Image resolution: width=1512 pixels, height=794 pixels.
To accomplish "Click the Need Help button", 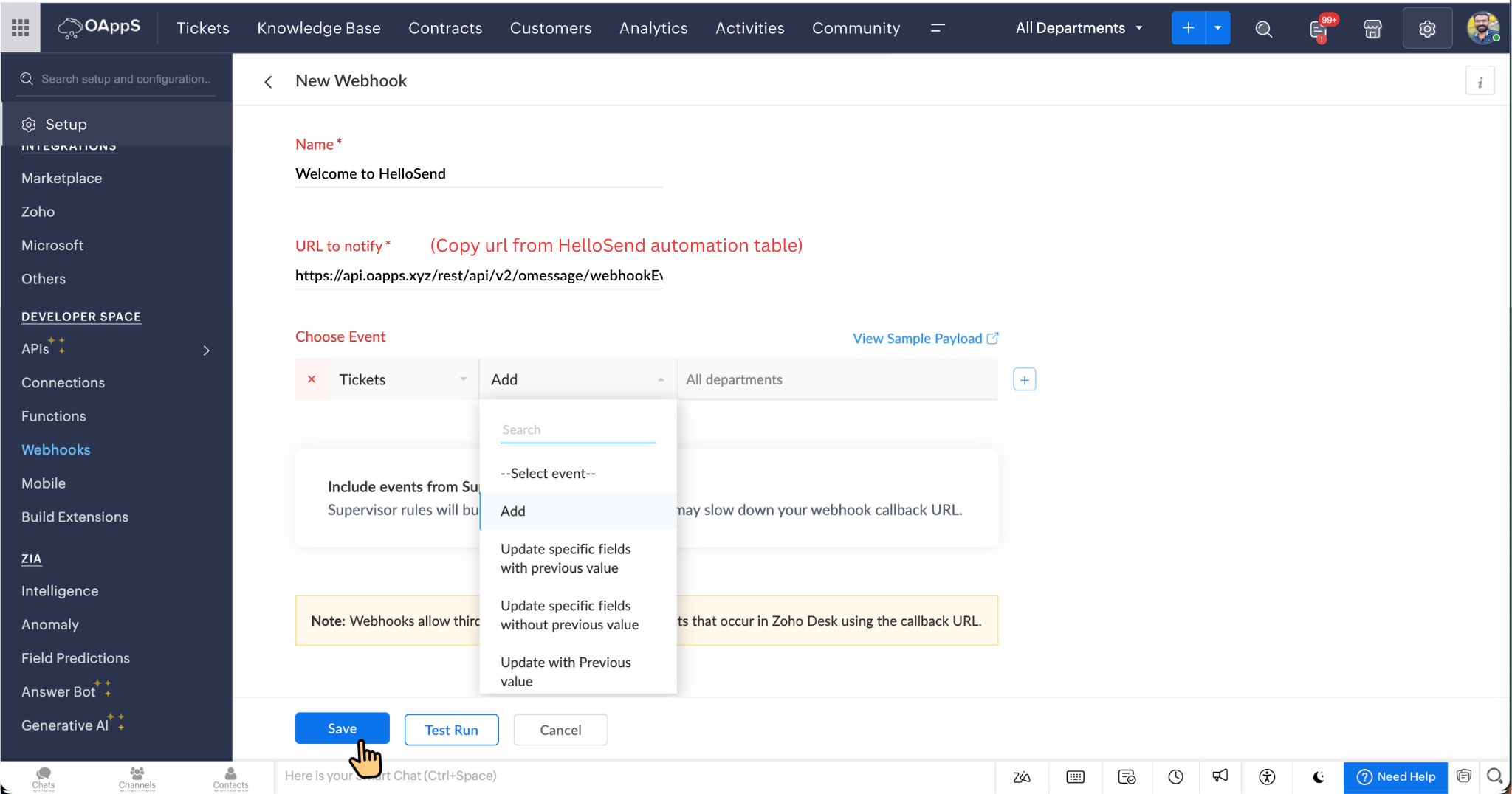I will pyautogui.click(x=1395, y=777).
